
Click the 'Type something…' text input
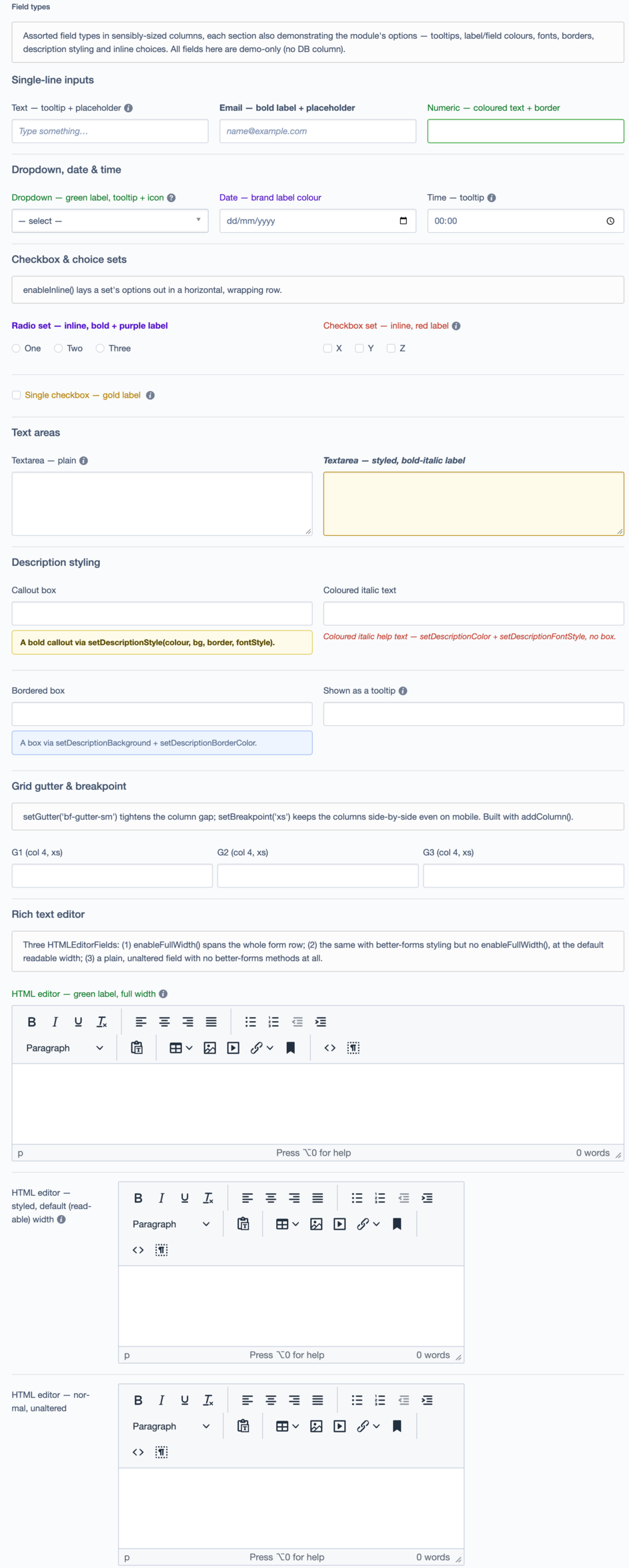point(110,131)
